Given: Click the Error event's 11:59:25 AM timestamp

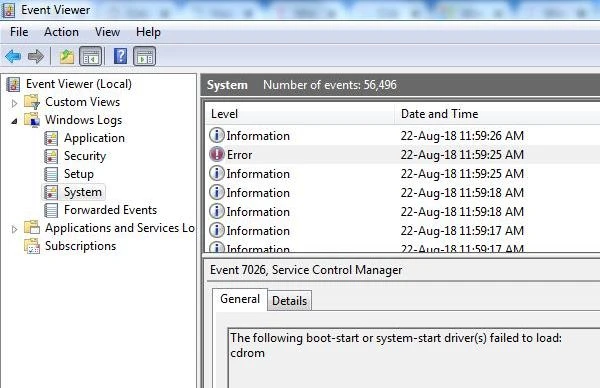Looking at the screenshot, I should point(462,155).
